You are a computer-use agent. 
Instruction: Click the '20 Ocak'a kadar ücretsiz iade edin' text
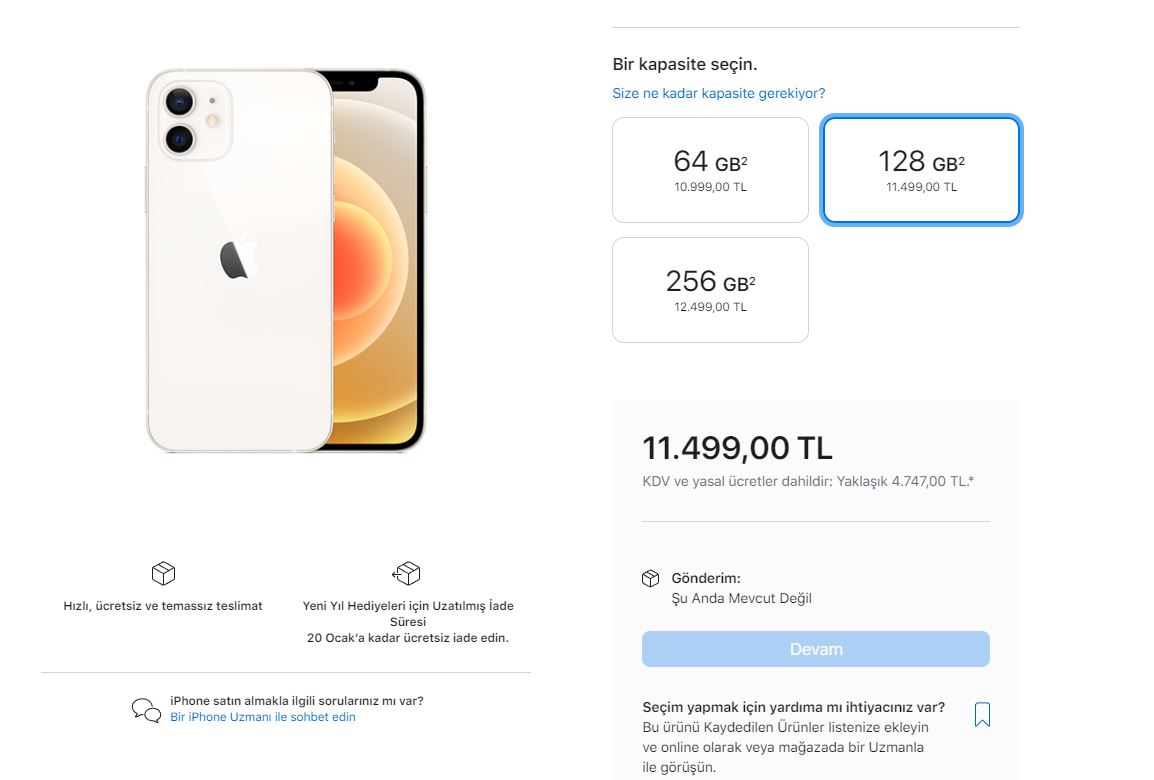click(407, 637)
